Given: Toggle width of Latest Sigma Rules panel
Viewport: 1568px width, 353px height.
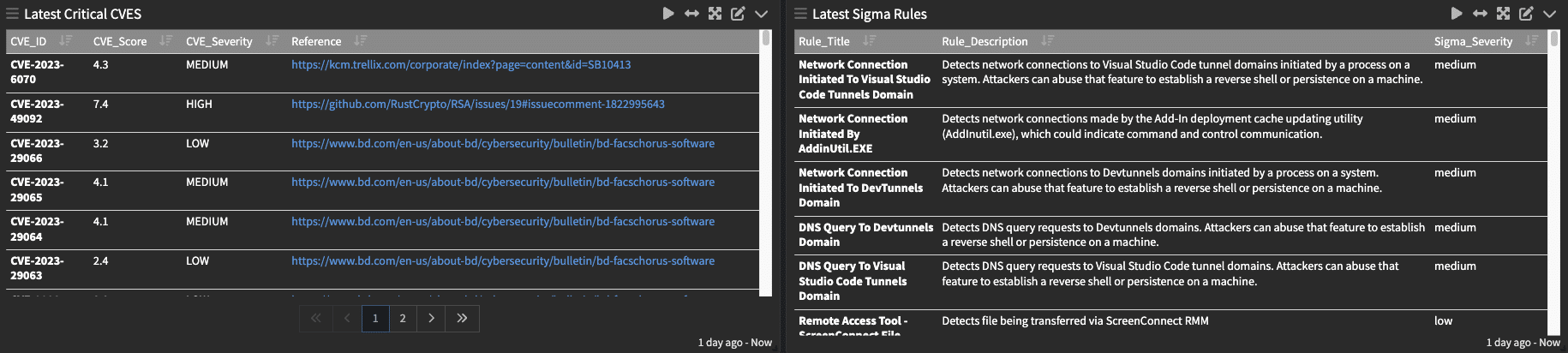Looking at the screenshot, I should point(1480,14).
